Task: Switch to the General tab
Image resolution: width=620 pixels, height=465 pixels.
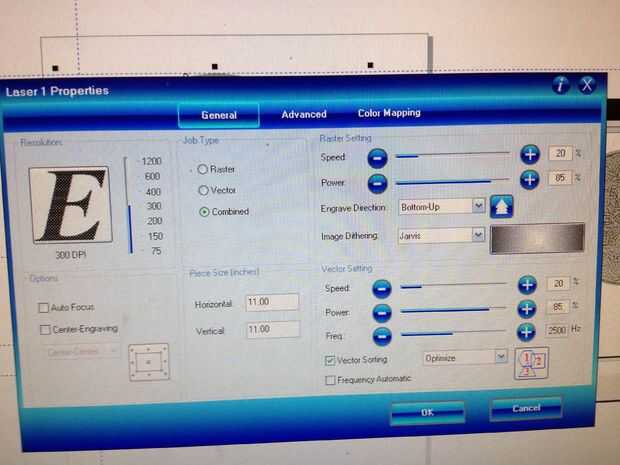Action: [219, 115]
